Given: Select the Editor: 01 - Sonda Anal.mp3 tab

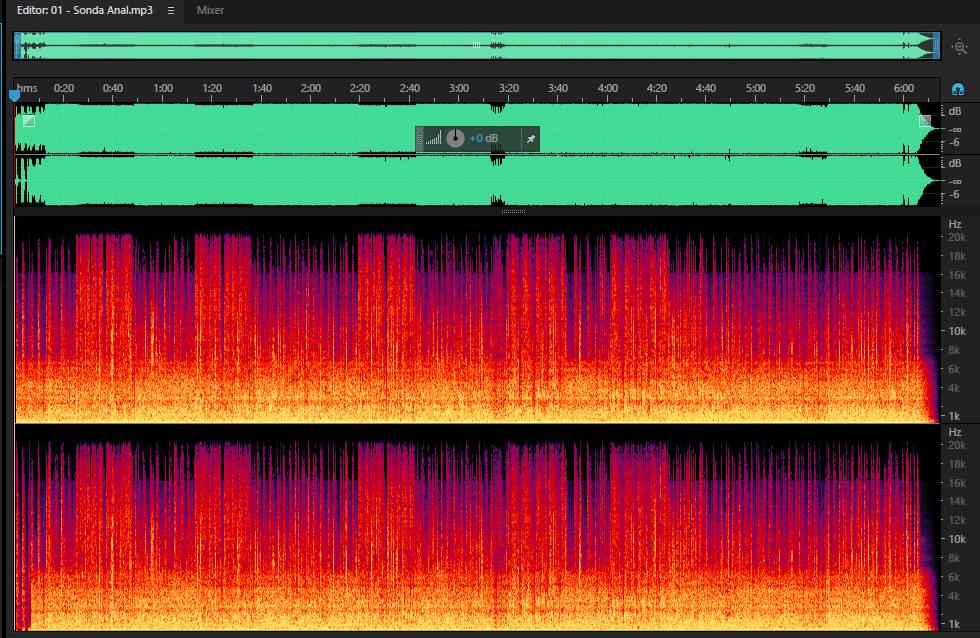Looking at the screenshot, I should [x=85, y=11].
